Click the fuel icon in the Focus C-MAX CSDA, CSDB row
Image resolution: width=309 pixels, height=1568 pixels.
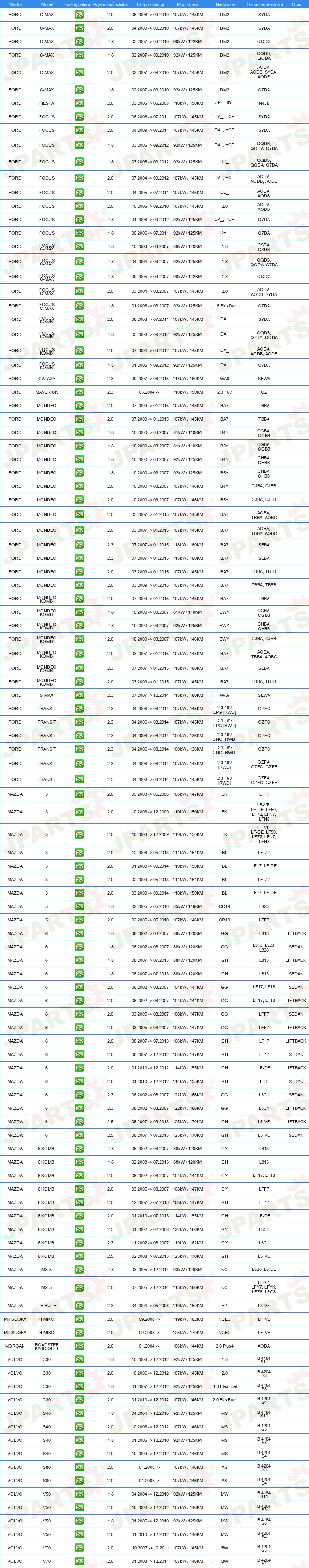79,246
